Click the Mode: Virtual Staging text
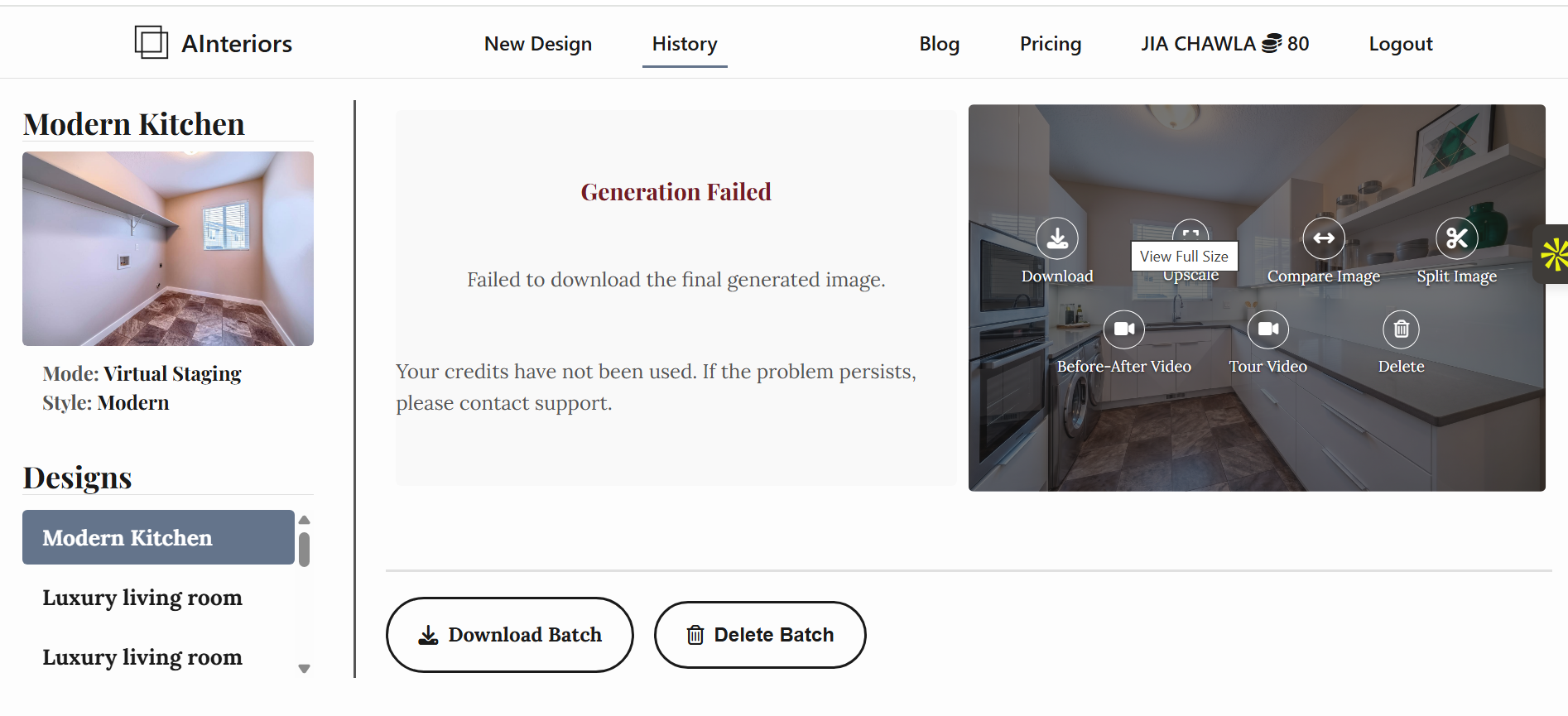 [142, 374]
